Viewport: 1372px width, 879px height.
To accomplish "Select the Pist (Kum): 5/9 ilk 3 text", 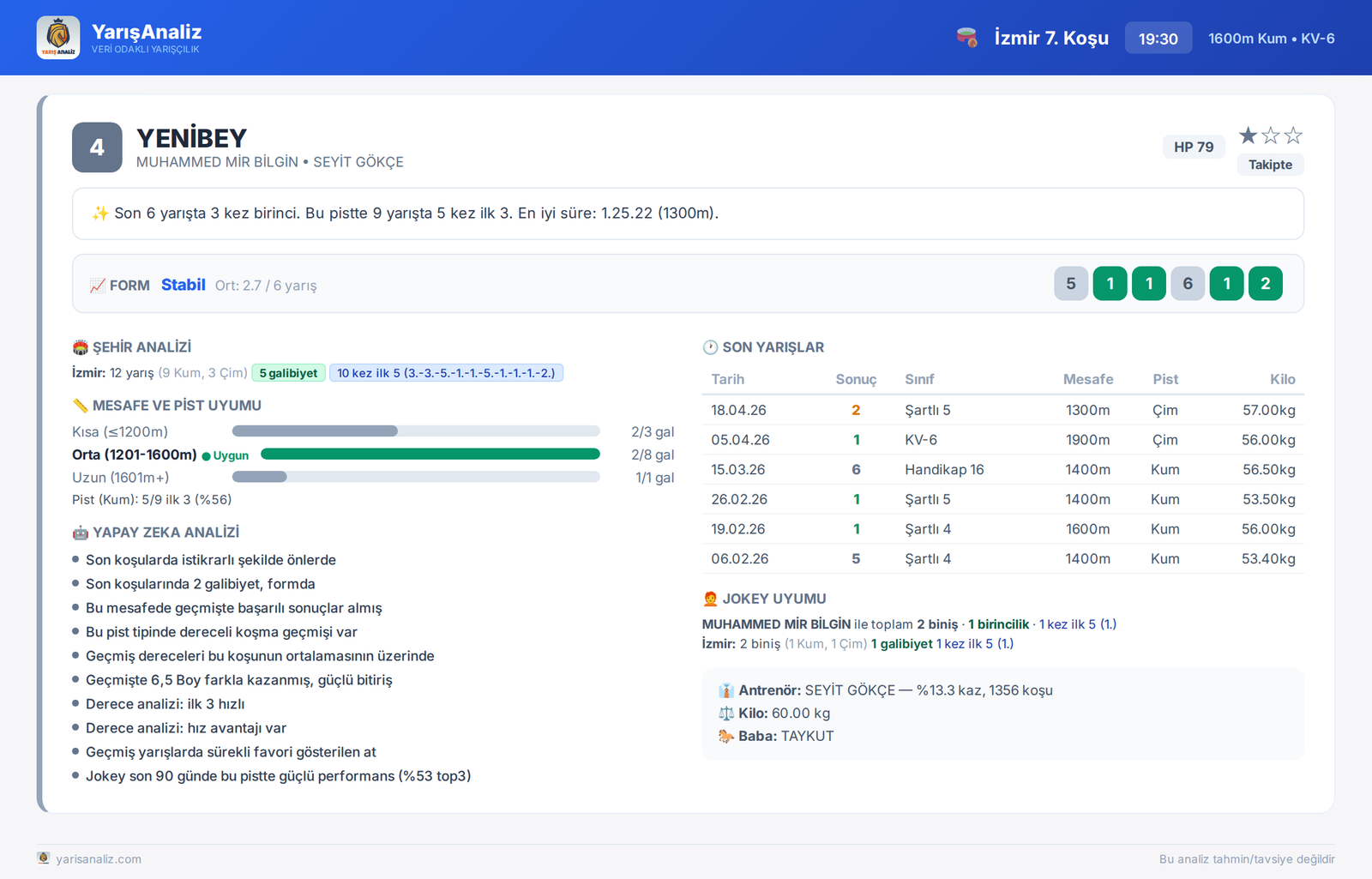I will pos(152,499).
